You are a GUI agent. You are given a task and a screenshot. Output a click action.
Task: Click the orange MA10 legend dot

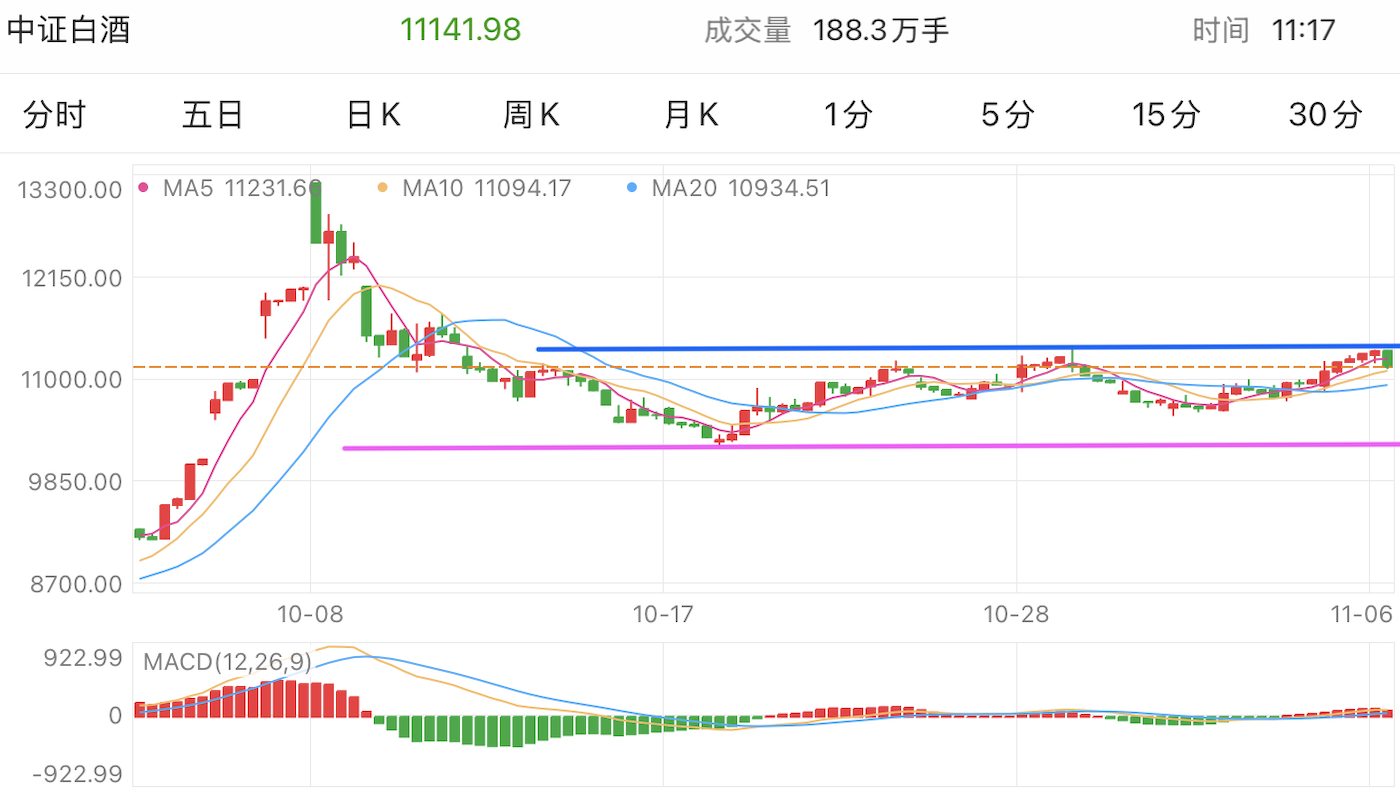[x=382, y=187]
